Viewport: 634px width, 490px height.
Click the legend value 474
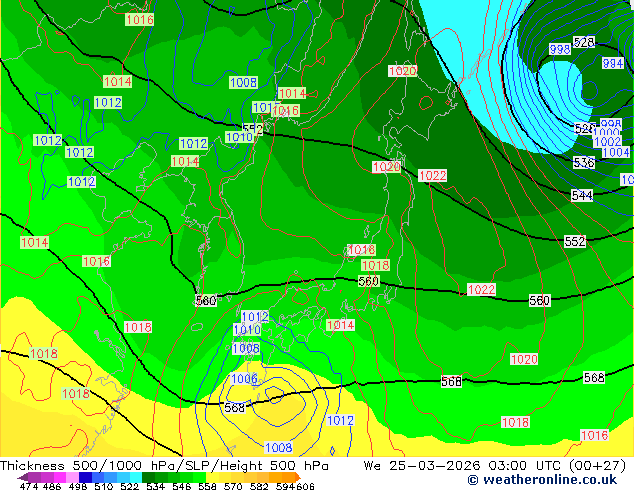point(29,486)
